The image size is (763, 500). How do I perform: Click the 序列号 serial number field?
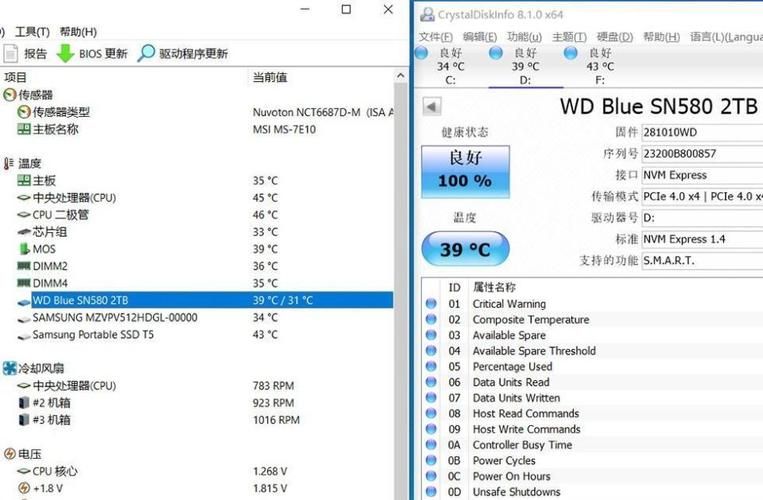pos(700,154)
